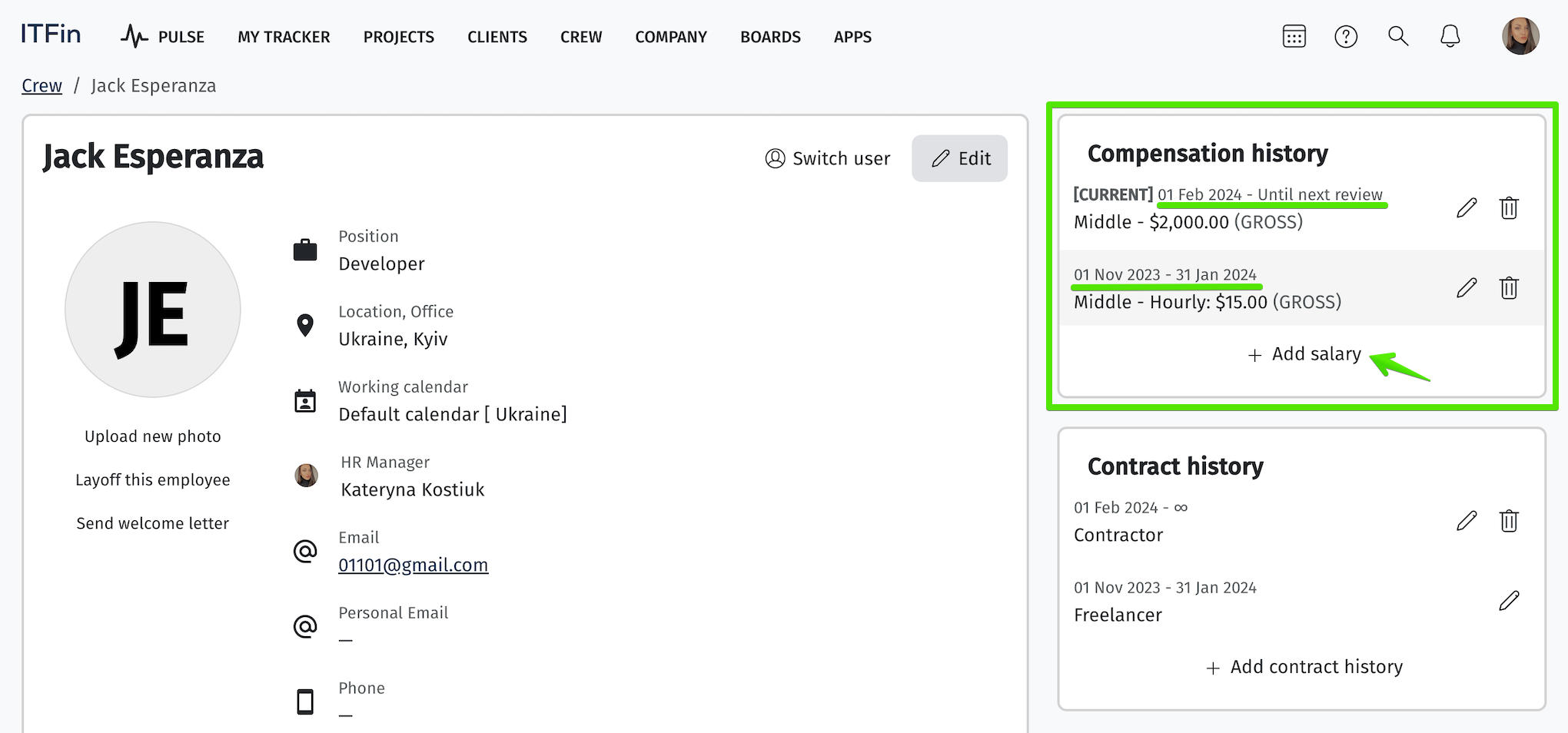Click the Ukraine, Kyiv location value

point(393,339)
